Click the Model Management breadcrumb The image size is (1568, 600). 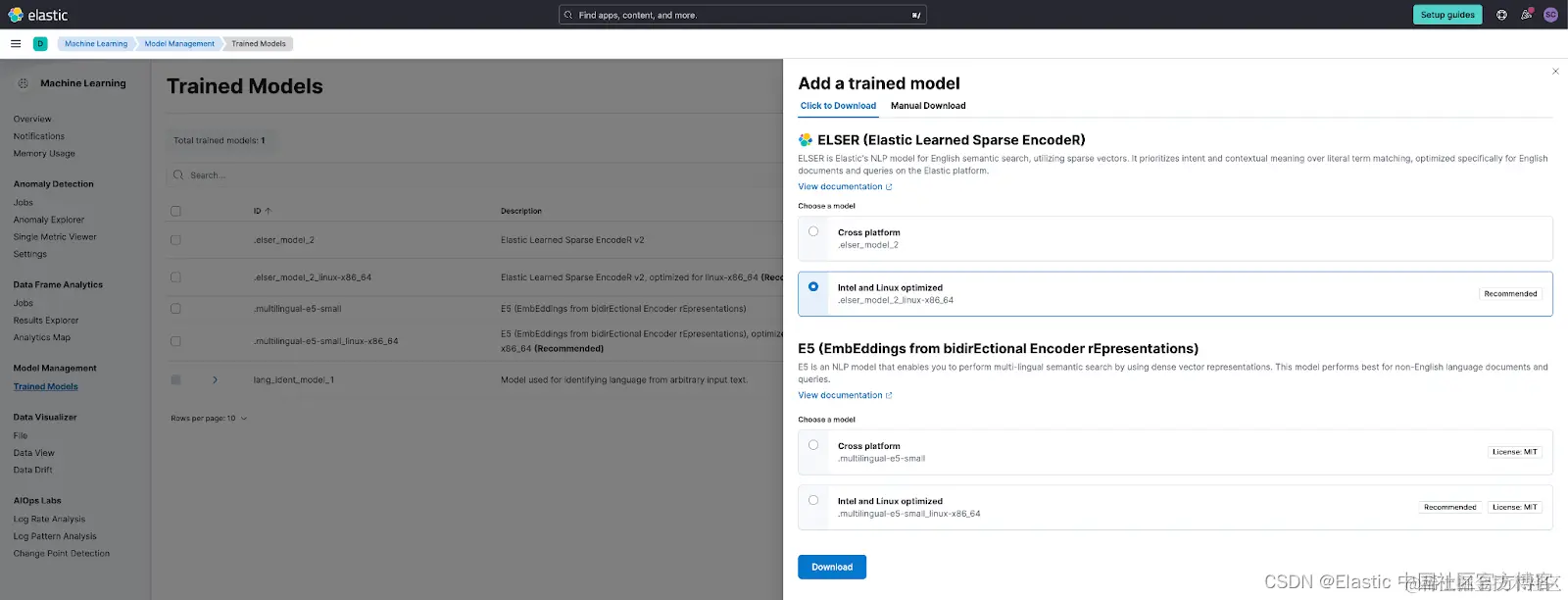point(179,43)
